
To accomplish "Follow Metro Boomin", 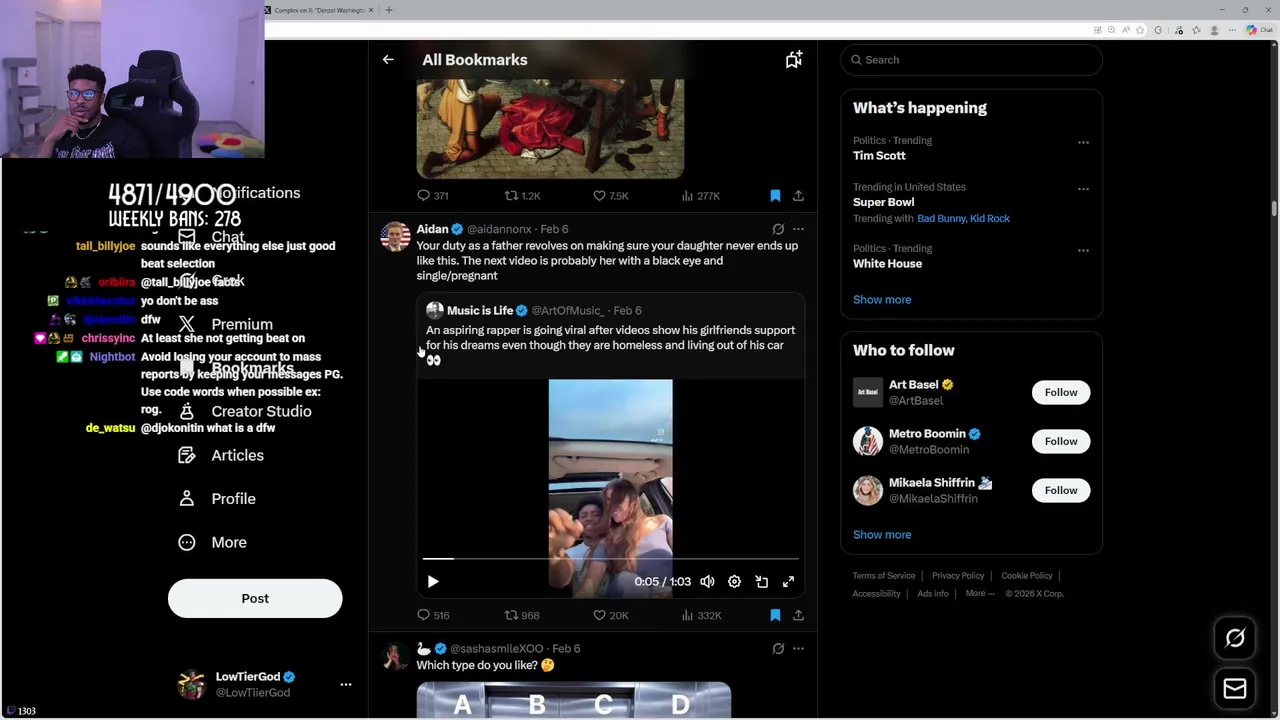I will pos(1061,441).
